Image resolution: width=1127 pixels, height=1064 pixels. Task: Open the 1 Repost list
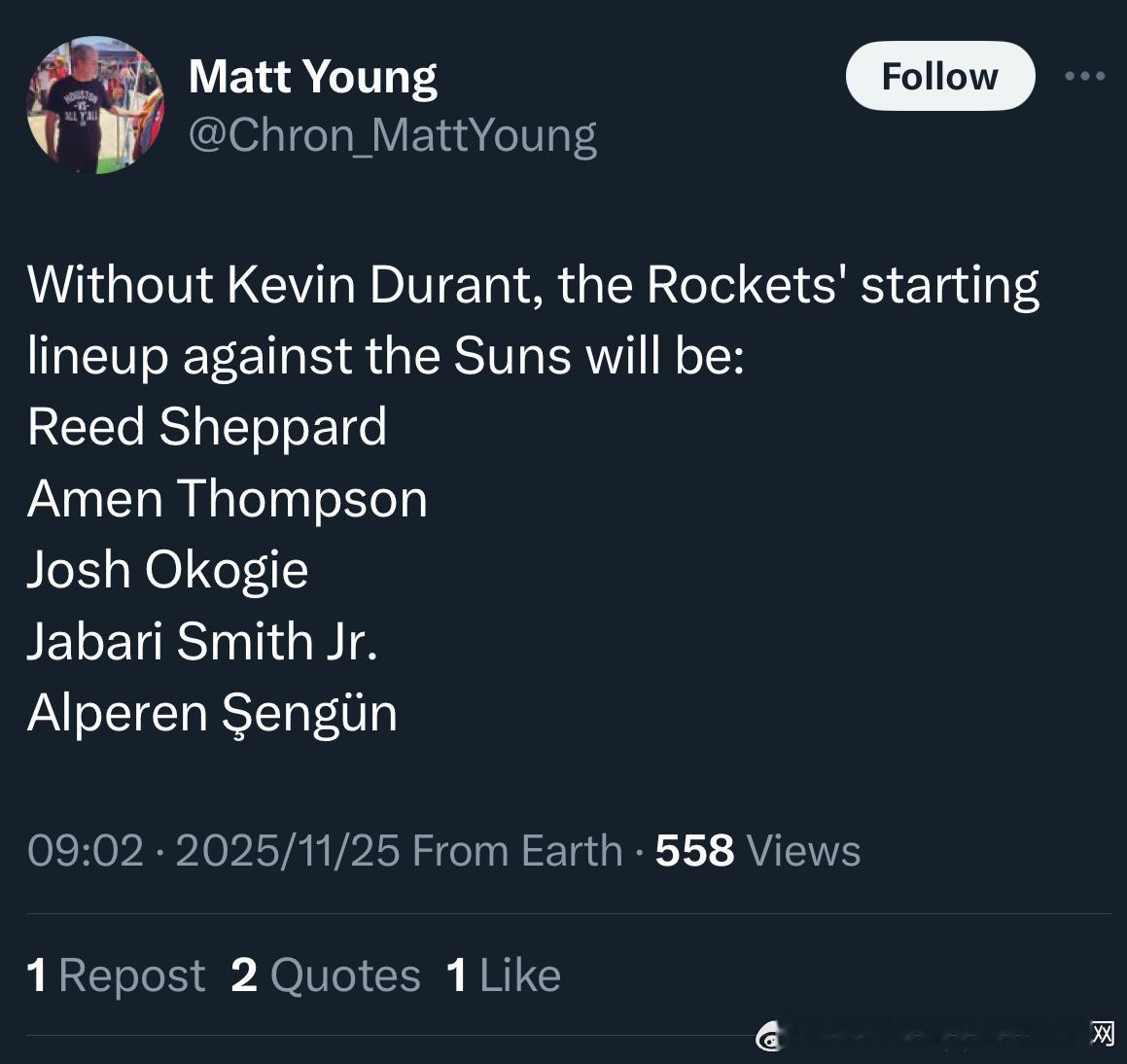[x=116, y=975]
